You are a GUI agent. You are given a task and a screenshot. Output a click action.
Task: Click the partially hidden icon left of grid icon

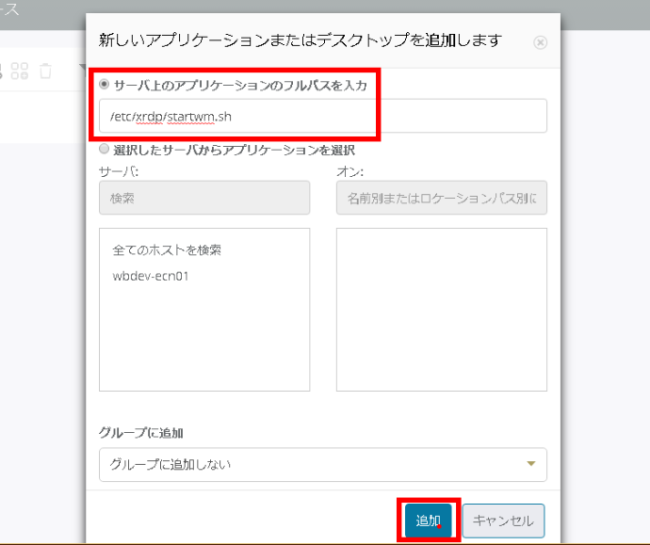point(2,71)
